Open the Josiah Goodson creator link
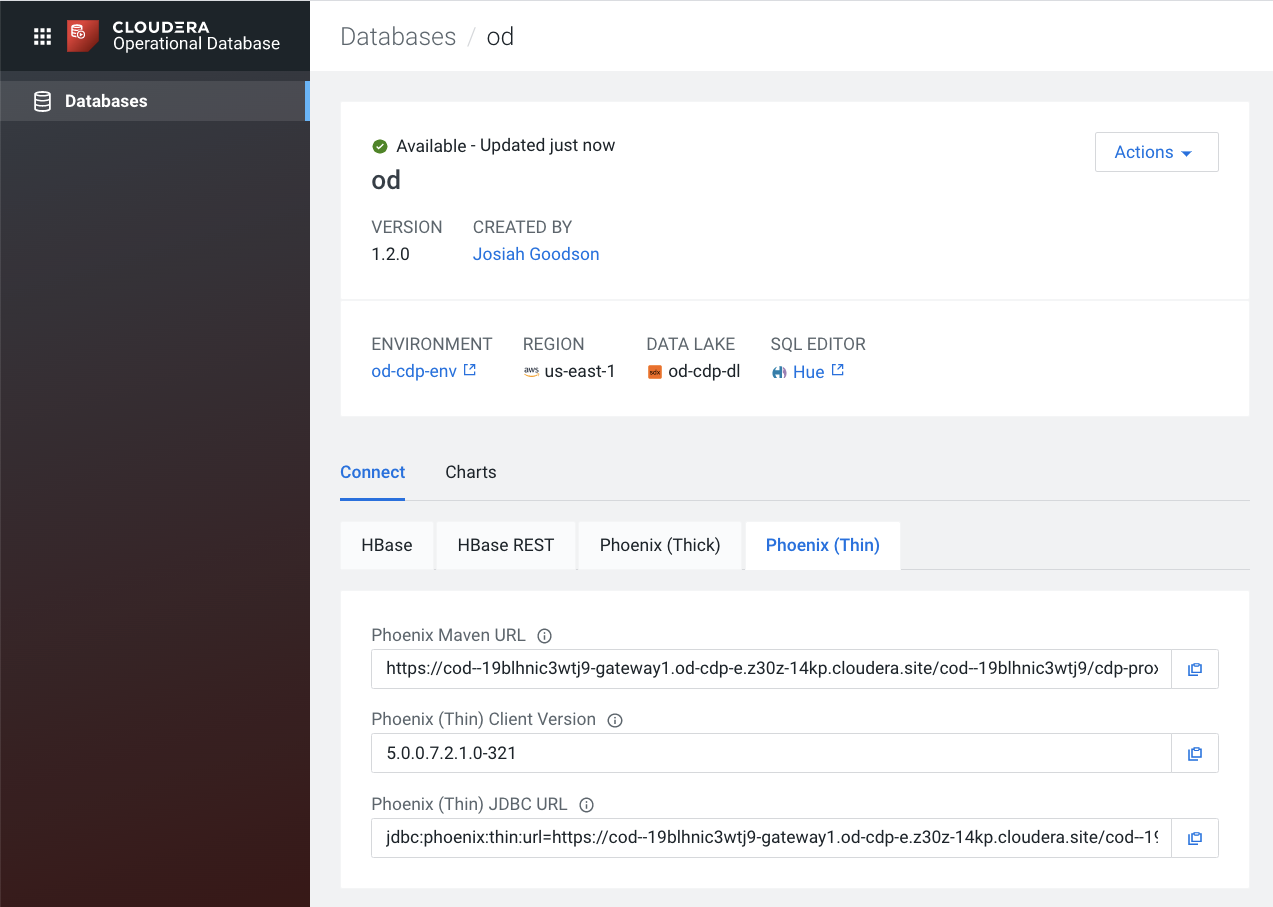 535,253
